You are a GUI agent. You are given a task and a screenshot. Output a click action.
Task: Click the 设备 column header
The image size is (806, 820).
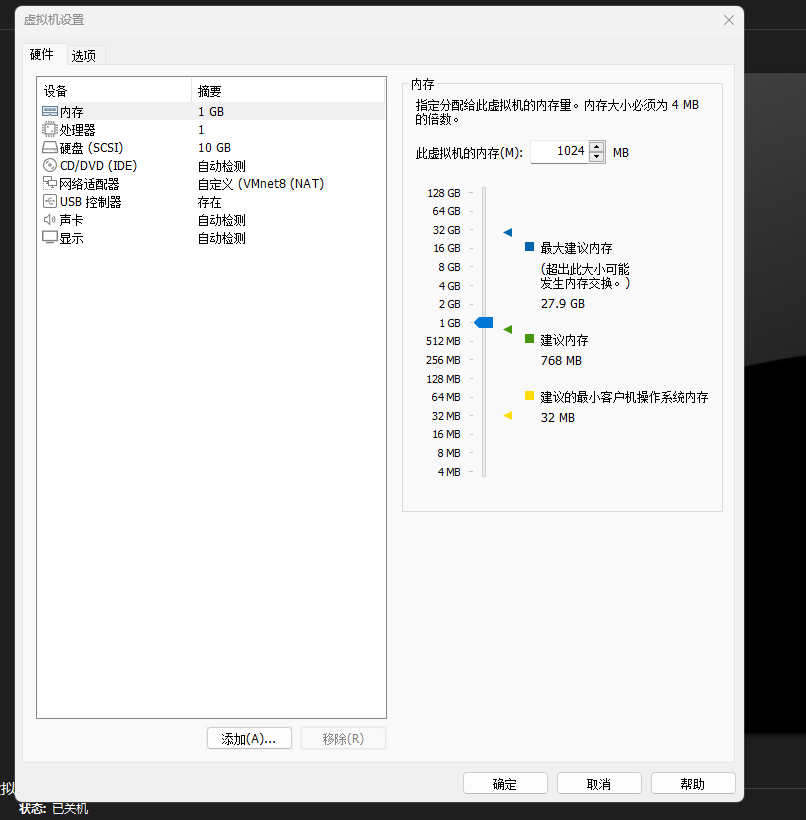(x=115, y=91)
